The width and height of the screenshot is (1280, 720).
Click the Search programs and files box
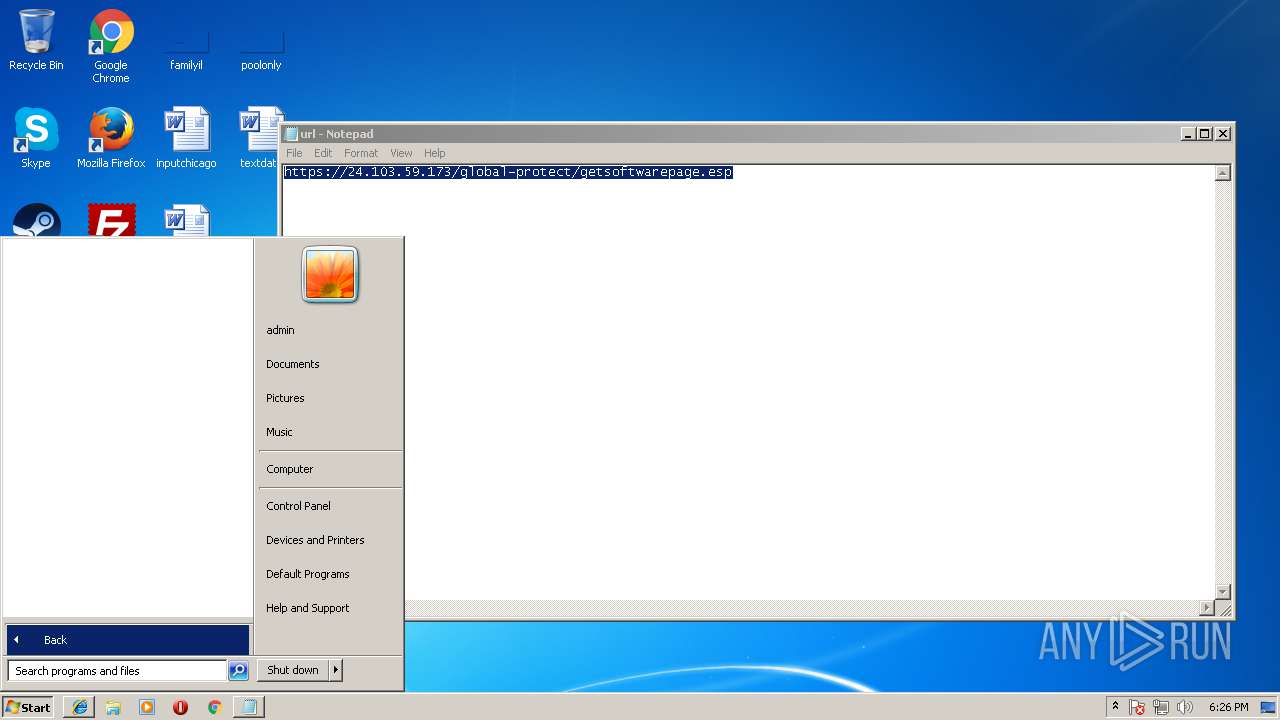[117, 671]
